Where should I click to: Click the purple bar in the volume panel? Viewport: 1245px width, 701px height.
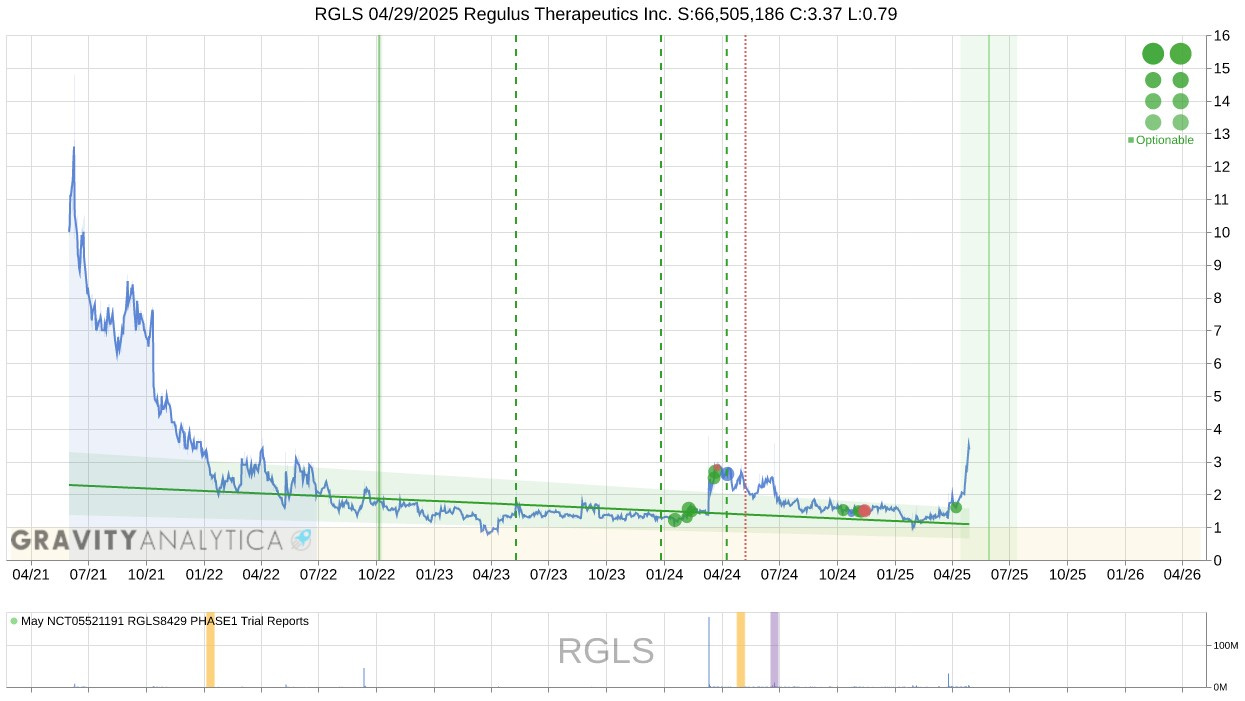click(x=775, y=650)
